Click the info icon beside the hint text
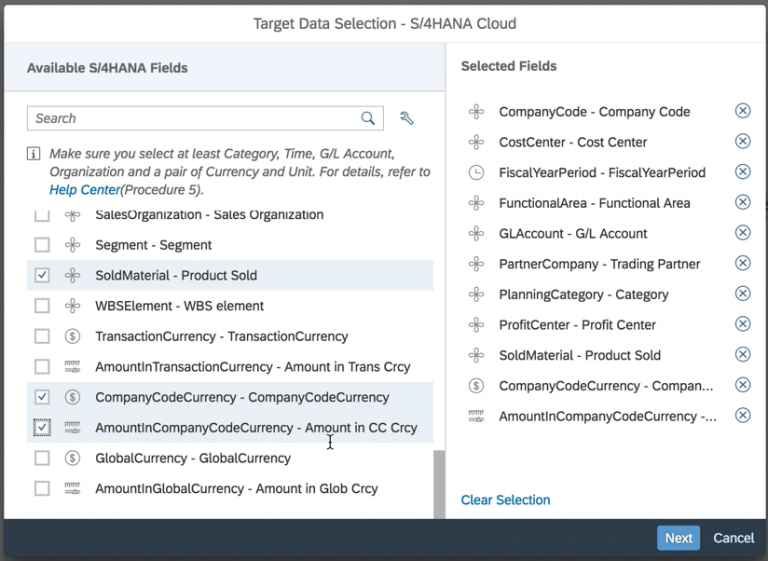 click(x=33, y=154)
